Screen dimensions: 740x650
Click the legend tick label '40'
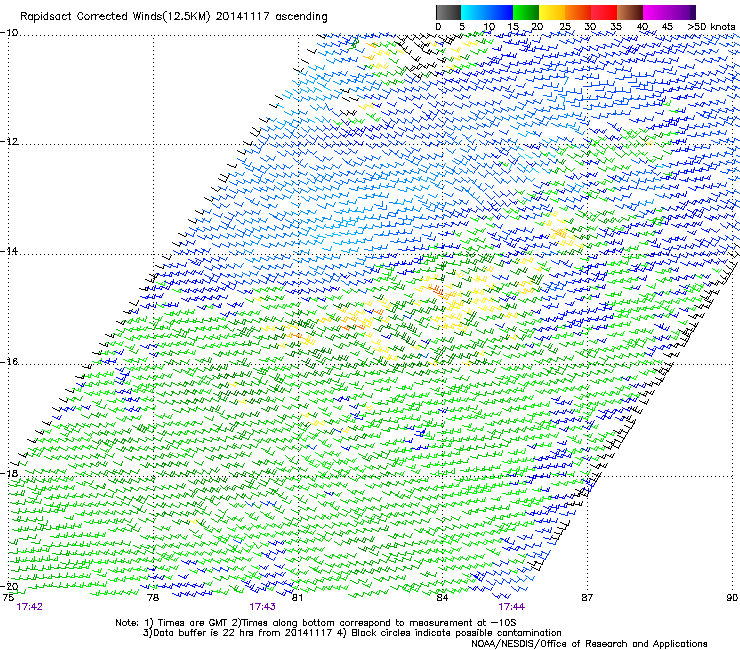click(642, 27)
